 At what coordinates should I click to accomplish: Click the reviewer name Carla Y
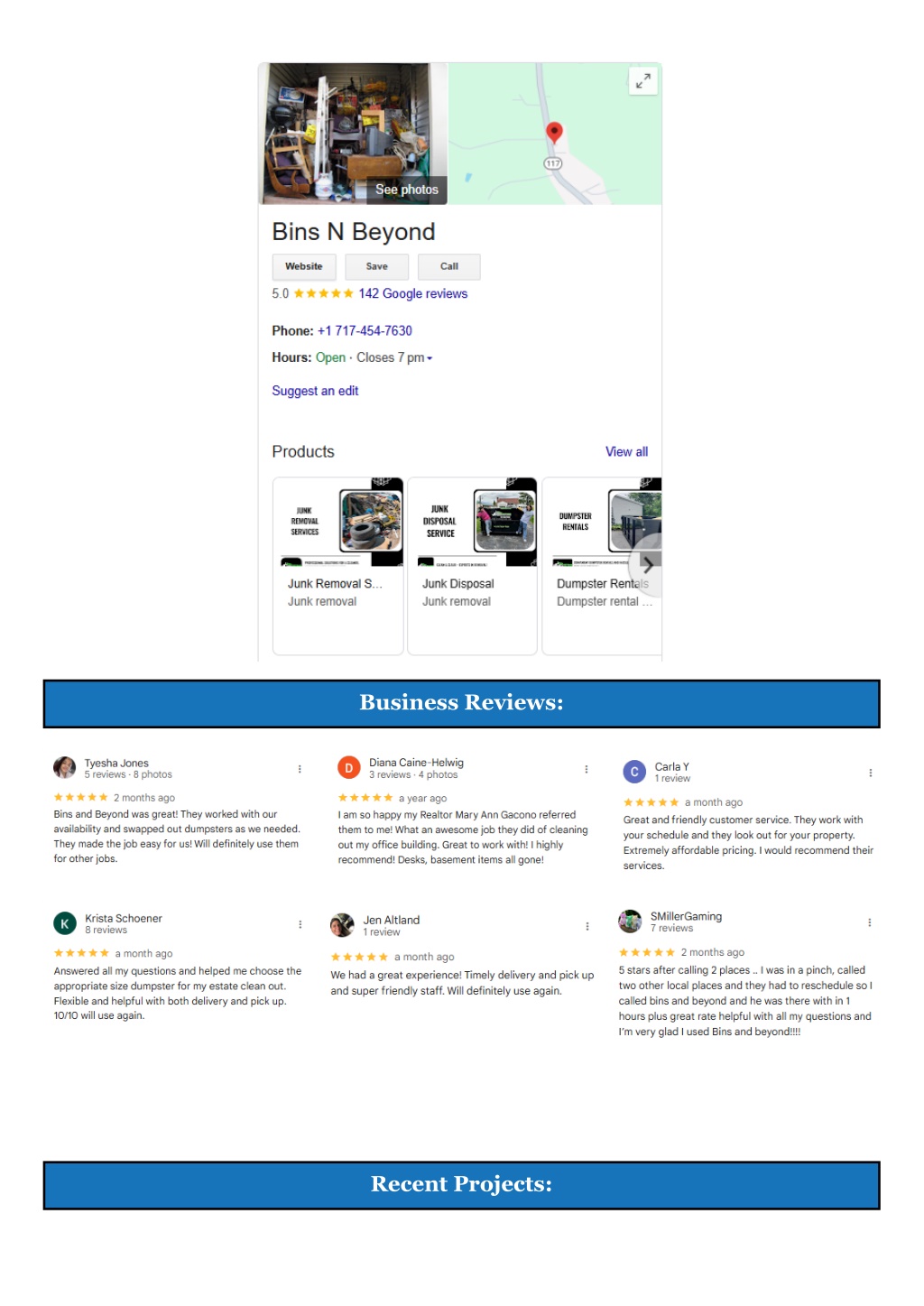coord(671,766)
